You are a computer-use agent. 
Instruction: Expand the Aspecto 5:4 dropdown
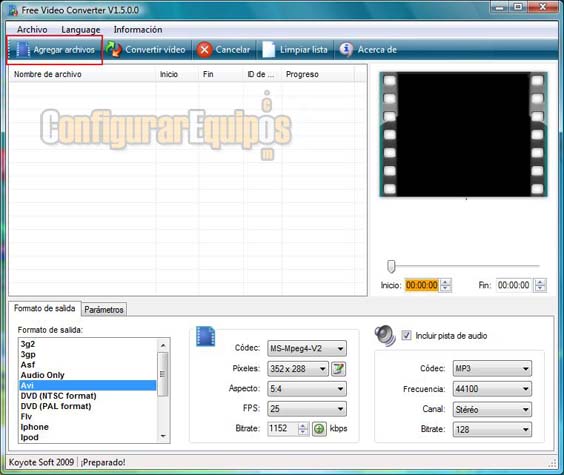[x=307, y=389]
